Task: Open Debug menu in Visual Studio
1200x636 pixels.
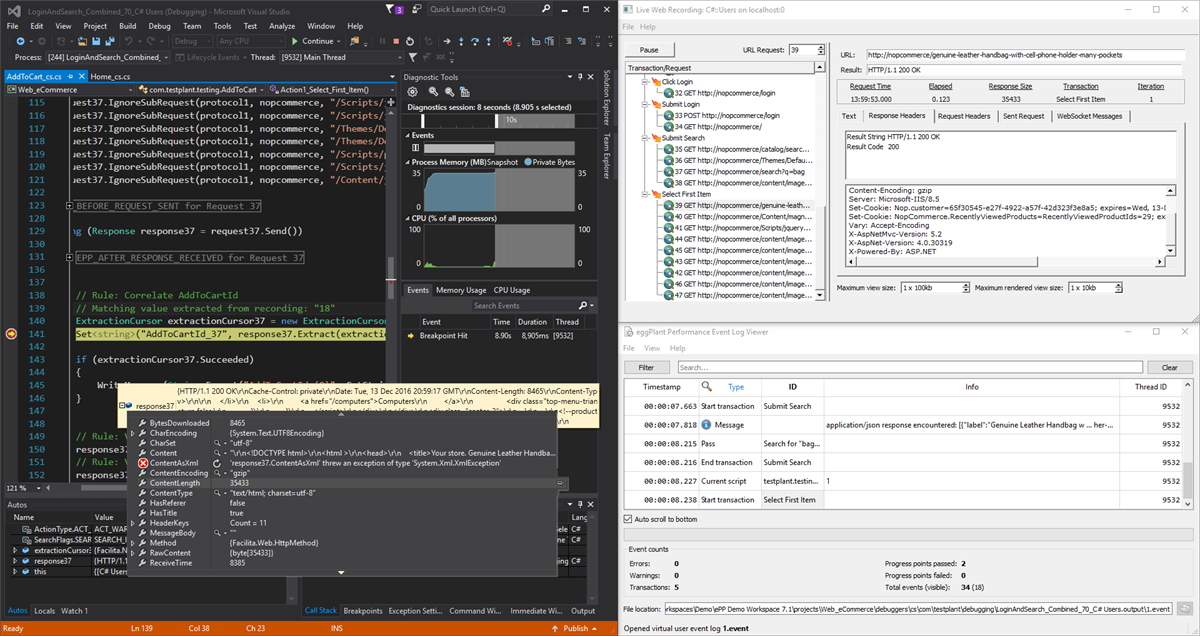Action: 158,25
